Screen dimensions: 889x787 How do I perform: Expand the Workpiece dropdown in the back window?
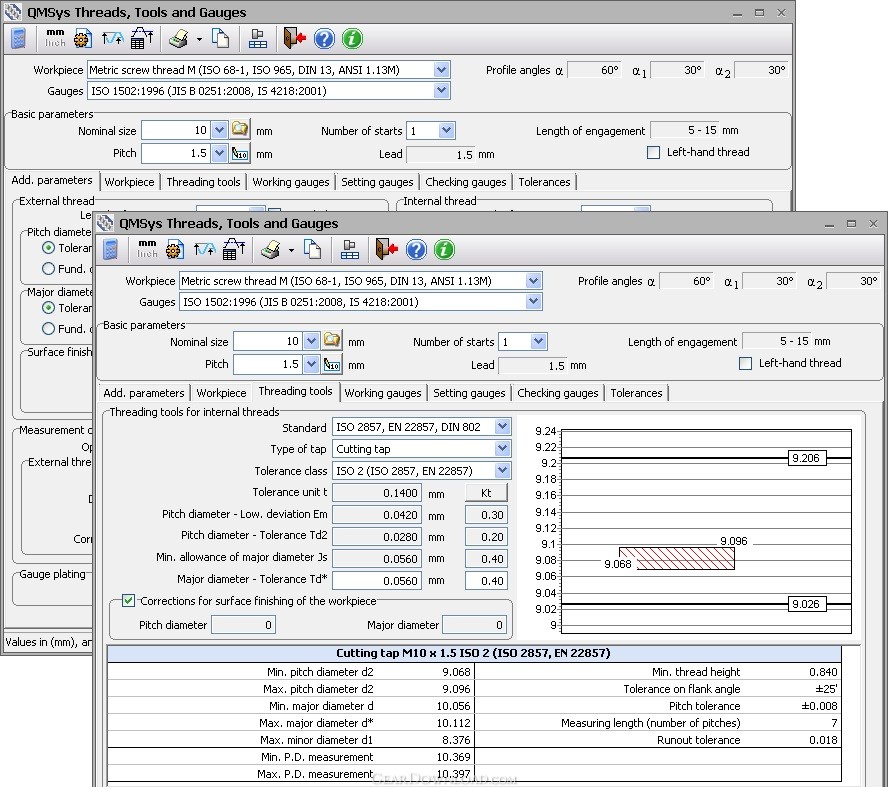coord(441,70)
